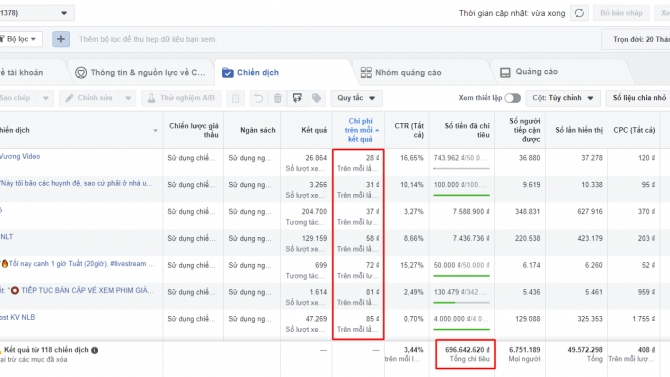Sort by Số lần hiển thị header
Viewport: 670px width, 377px height.
coord(579,130)
